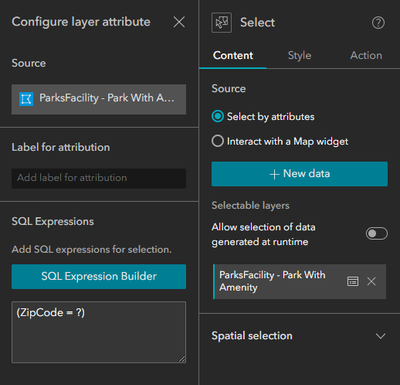Switch to the Style tab
The width and height of the screenshot is (400, 385).
(299, 55)
